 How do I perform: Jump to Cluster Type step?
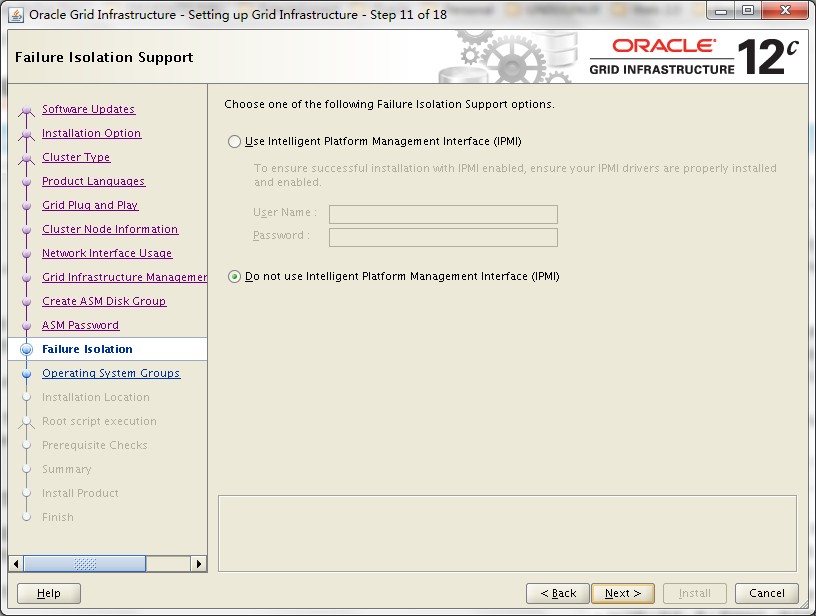76,157
